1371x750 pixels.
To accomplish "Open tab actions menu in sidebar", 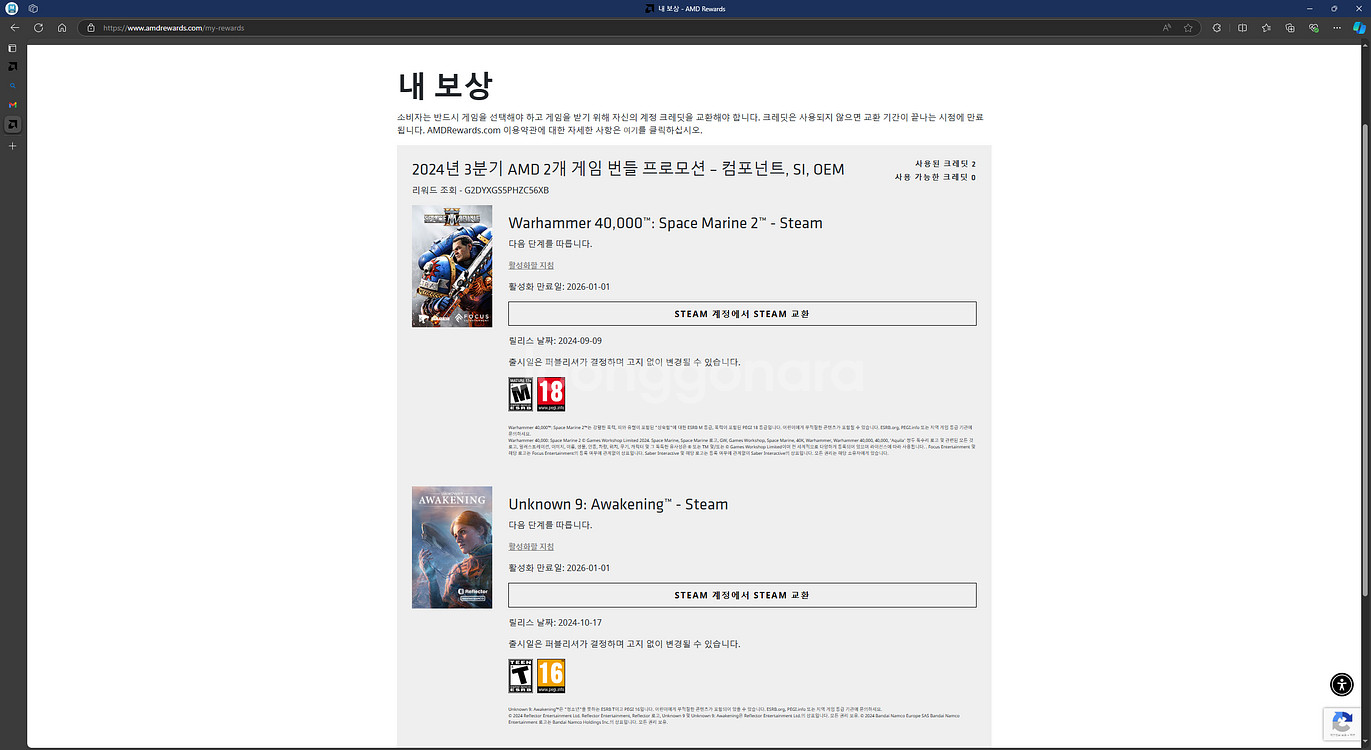I will point(13,48).
